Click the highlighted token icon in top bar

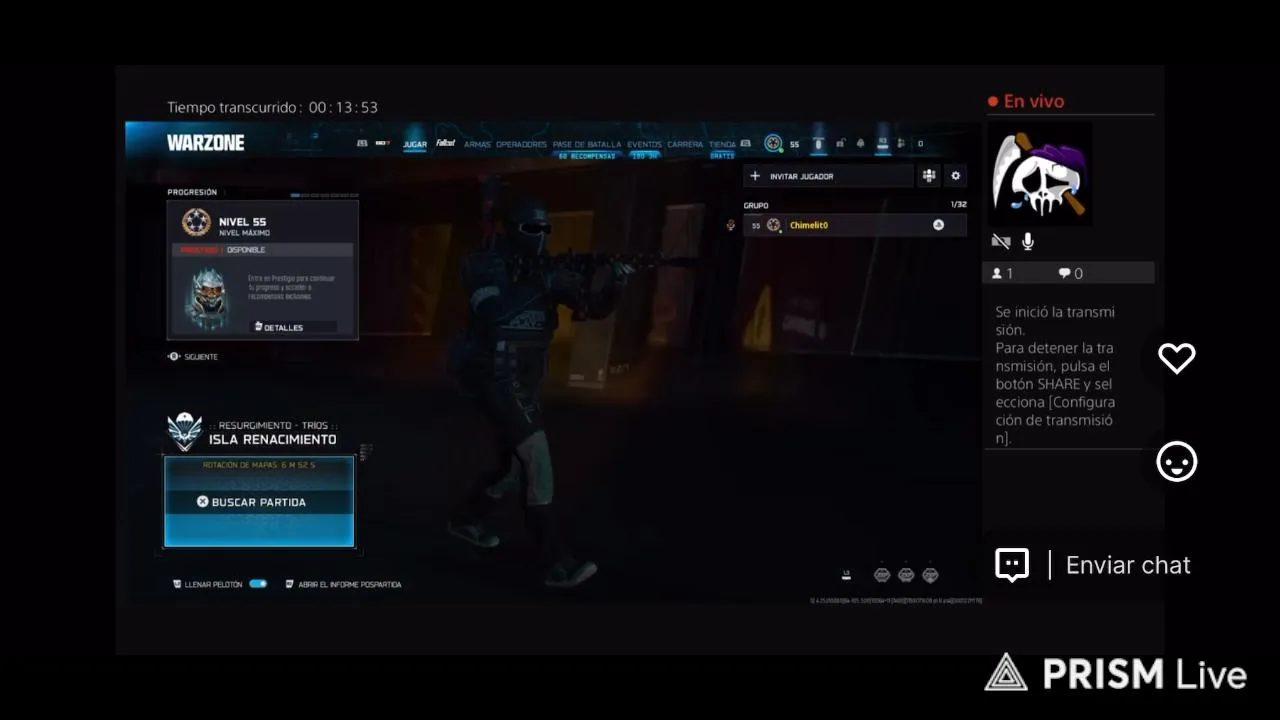point(818,143)
